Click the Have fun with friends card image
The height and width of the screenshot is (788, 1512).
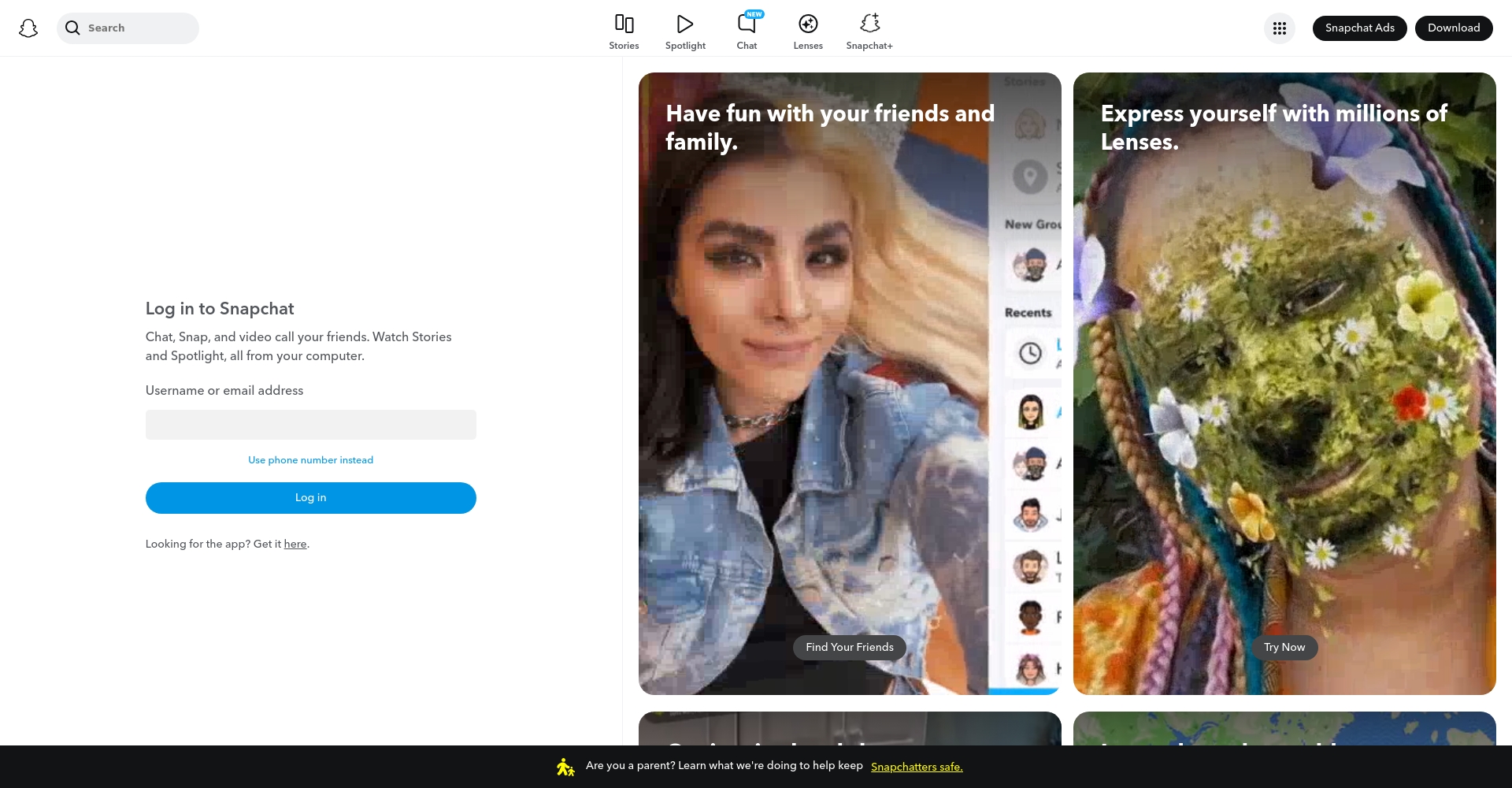pyautogui.click(x=850, y=384)
